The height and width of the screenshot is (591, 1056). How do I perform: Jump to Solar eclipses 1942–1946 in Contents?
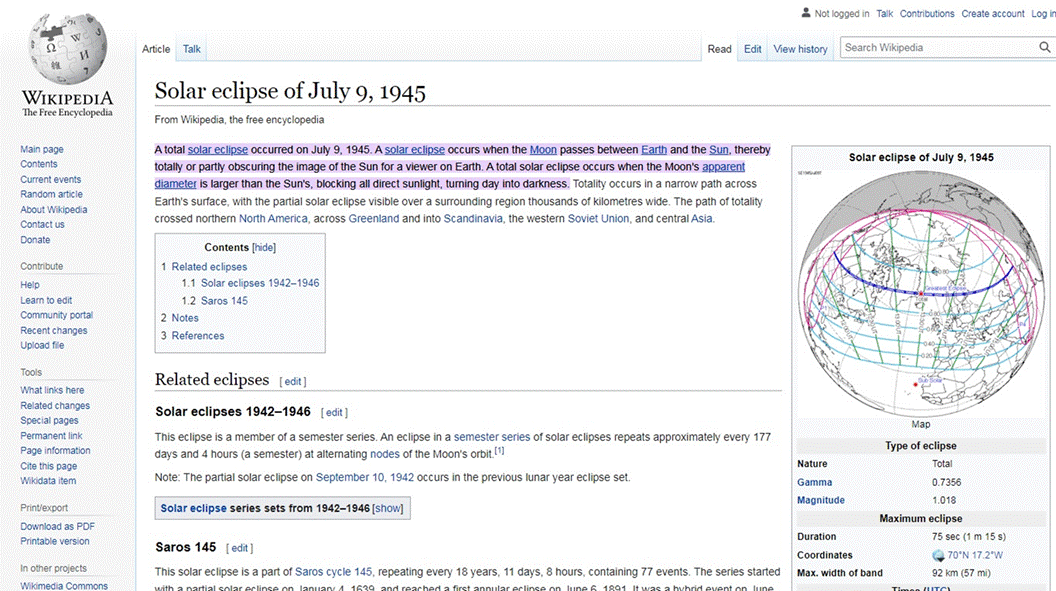[x=260, y=283]
